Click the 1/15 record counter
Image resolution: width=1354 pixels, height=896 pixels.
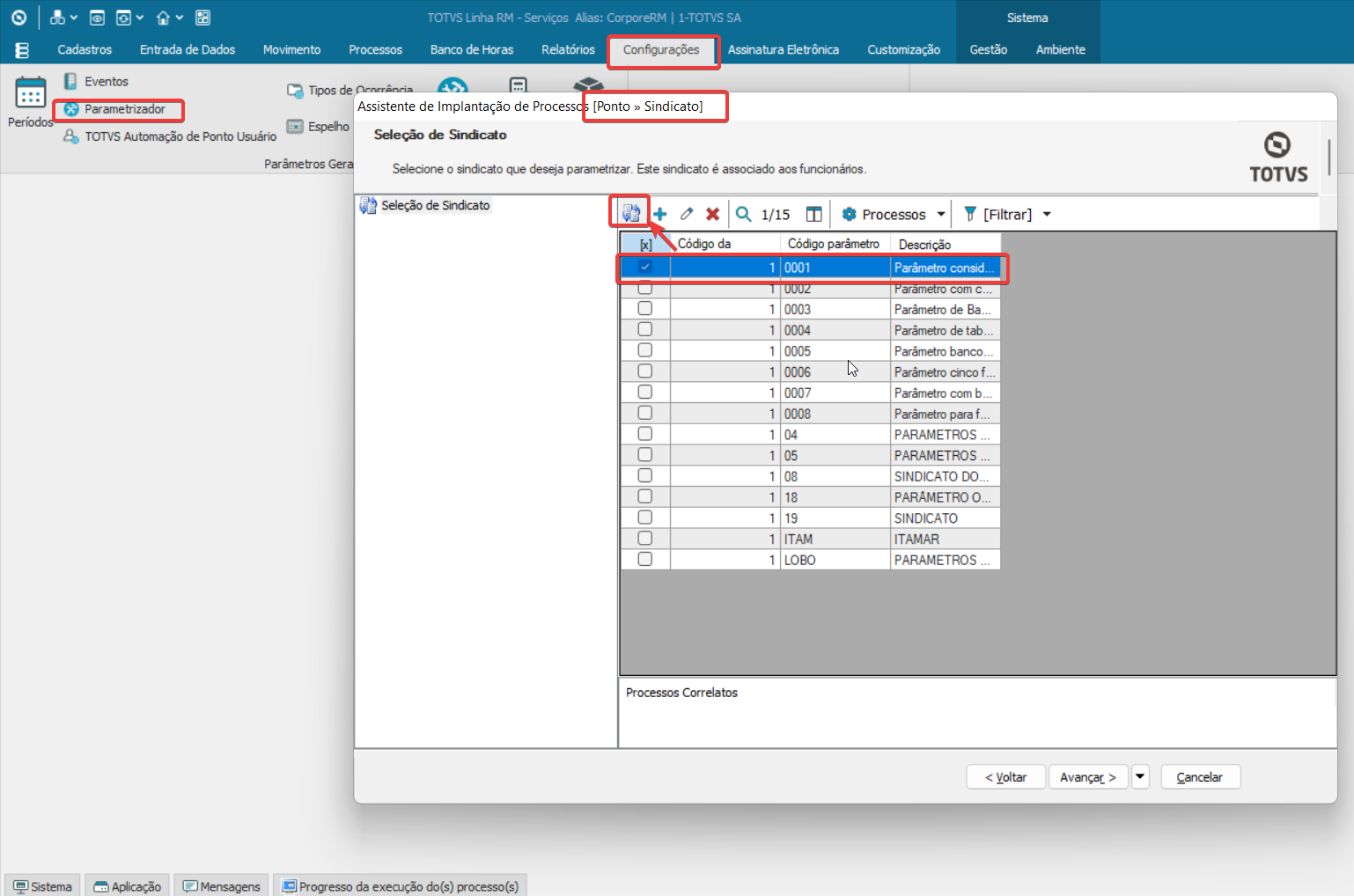pos(776,214)
